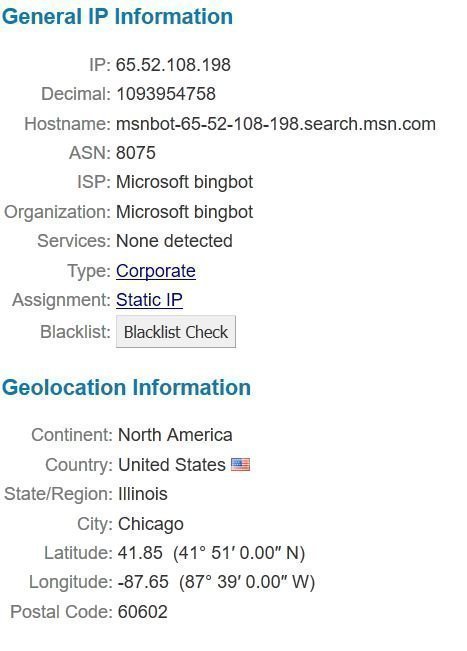Click the msnbot hostname text
The height and width of the screenshot is (651, 467).
click(x=276, y=124)
